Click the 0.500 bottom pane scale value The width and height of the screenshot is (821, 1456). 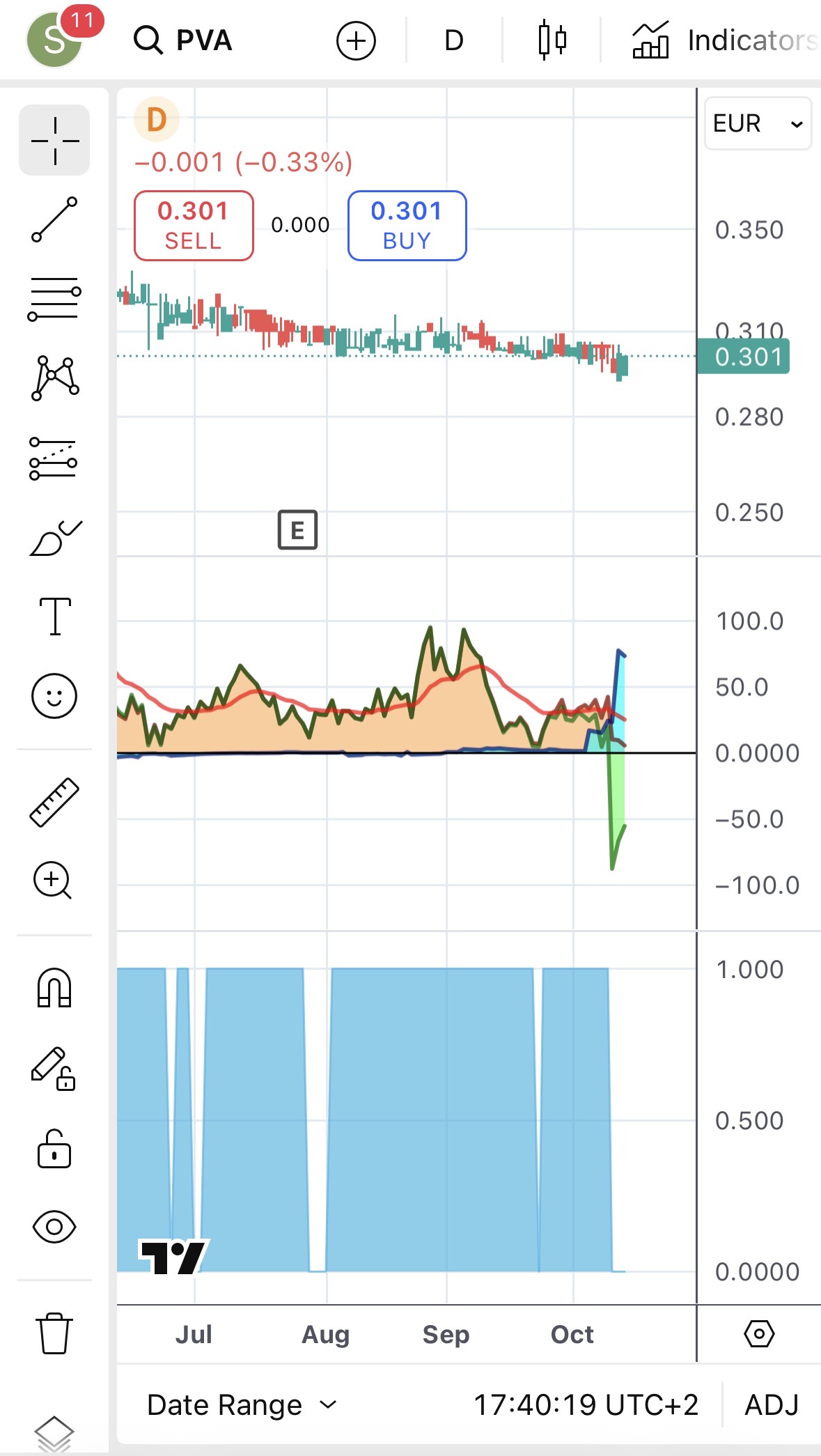pos(749,1121)
